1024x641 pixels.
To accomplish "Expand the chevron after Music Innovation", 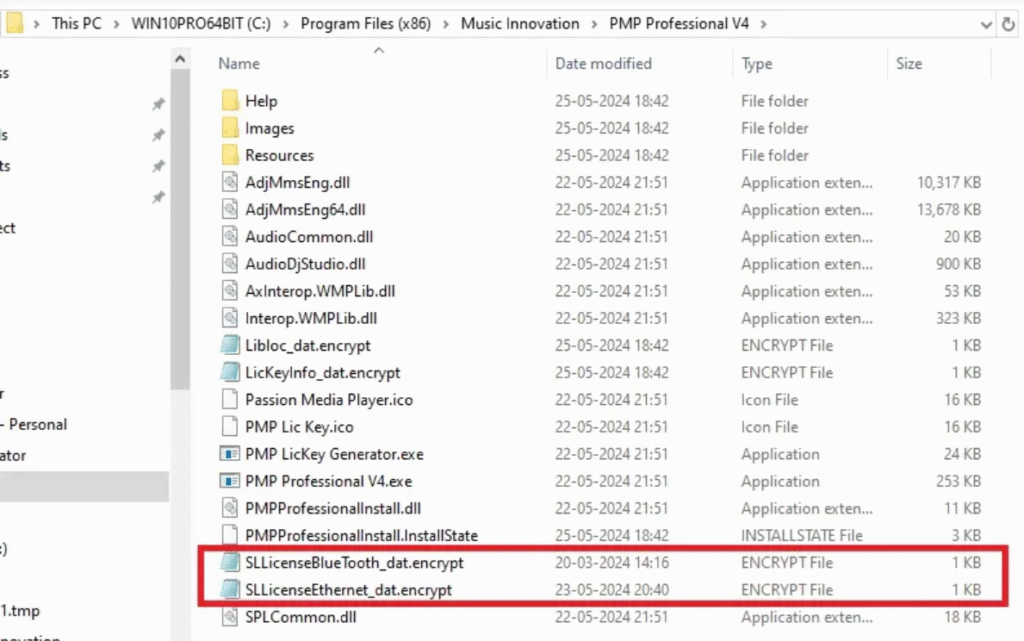I will (594, 24).
